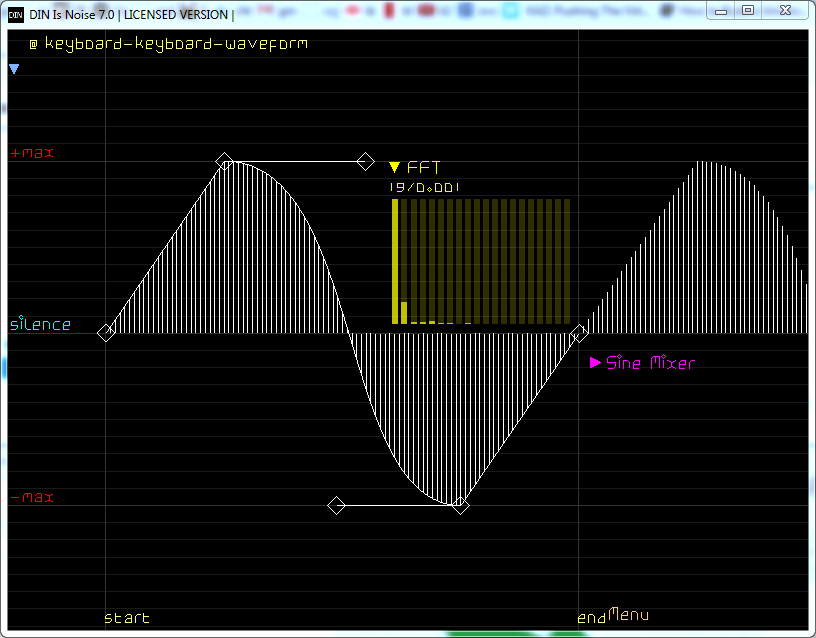Screen dimensions: 816x638
Task: Select the diamond vertex at the negative trough
Action: [459, 505]
